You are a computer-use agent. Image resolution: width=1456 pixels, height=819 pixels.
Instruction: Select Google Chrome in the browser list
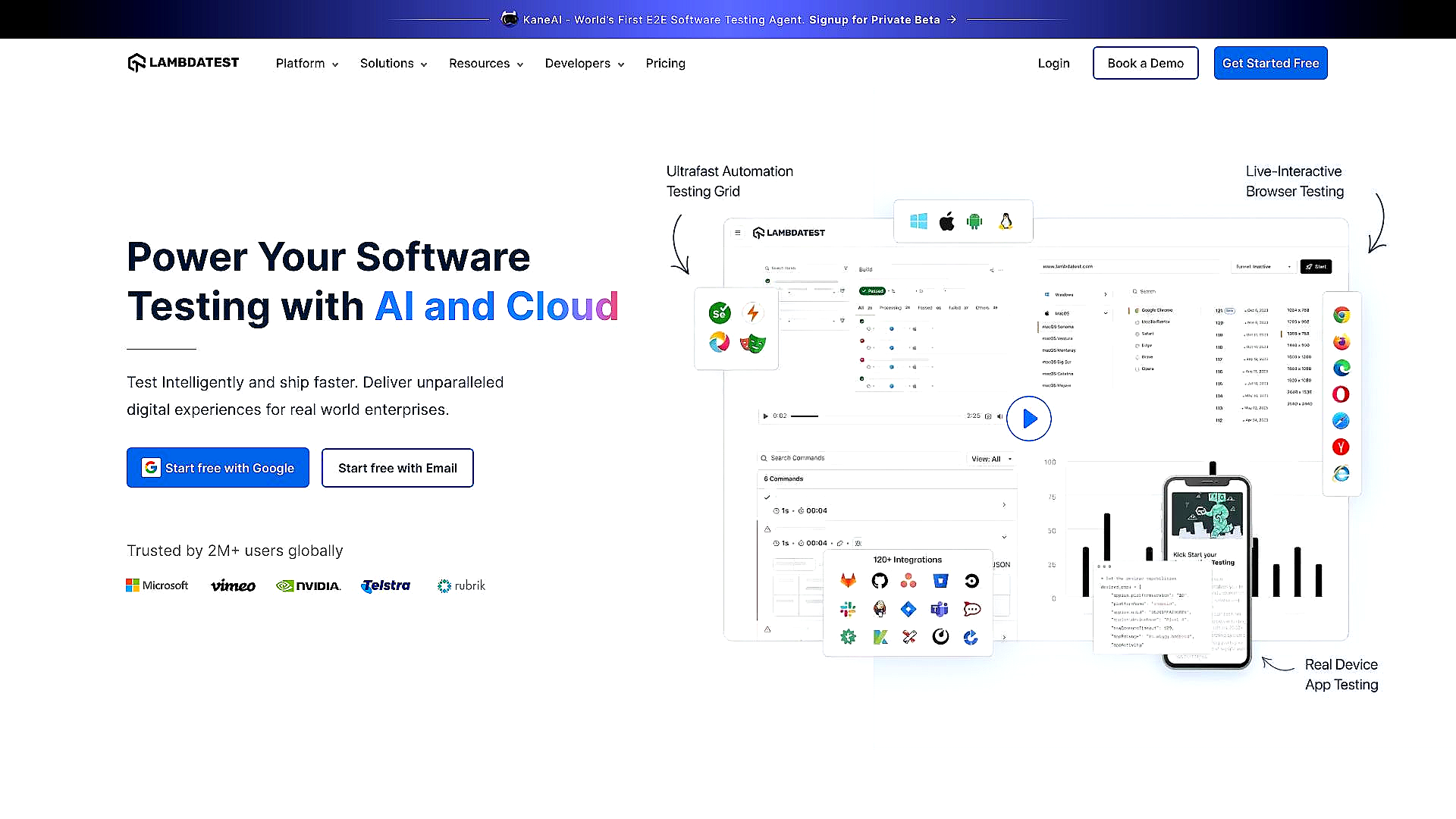[1157, 310]
